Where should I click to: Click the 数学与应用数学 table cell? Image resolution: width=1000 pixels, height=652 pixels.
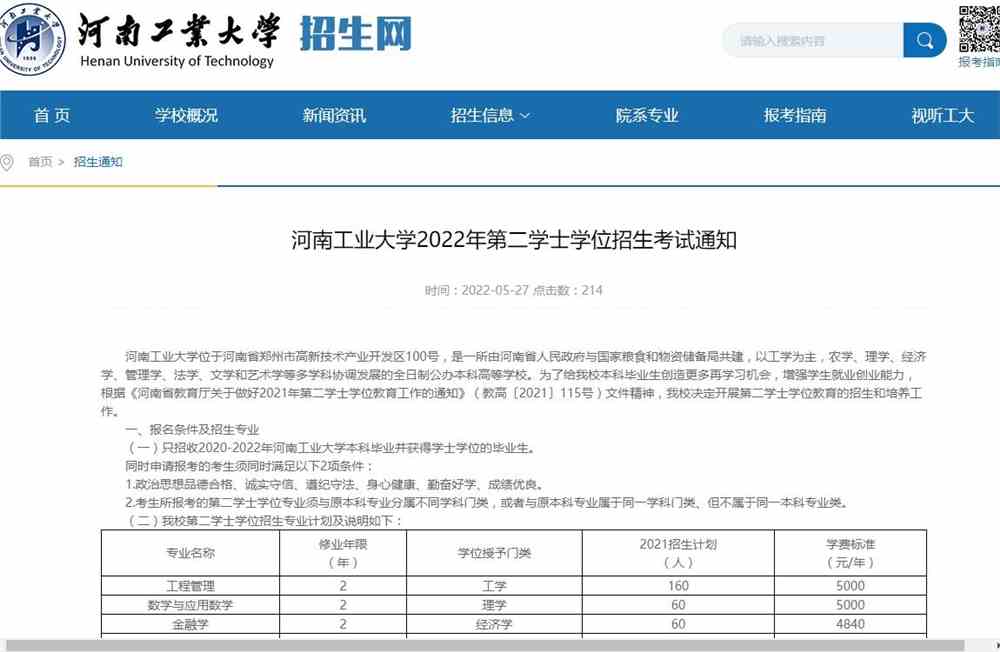(190, 605)
